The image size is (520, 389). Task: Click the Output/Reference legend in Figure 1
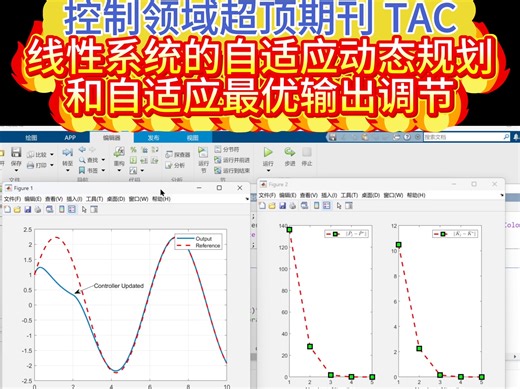[199, 242]
